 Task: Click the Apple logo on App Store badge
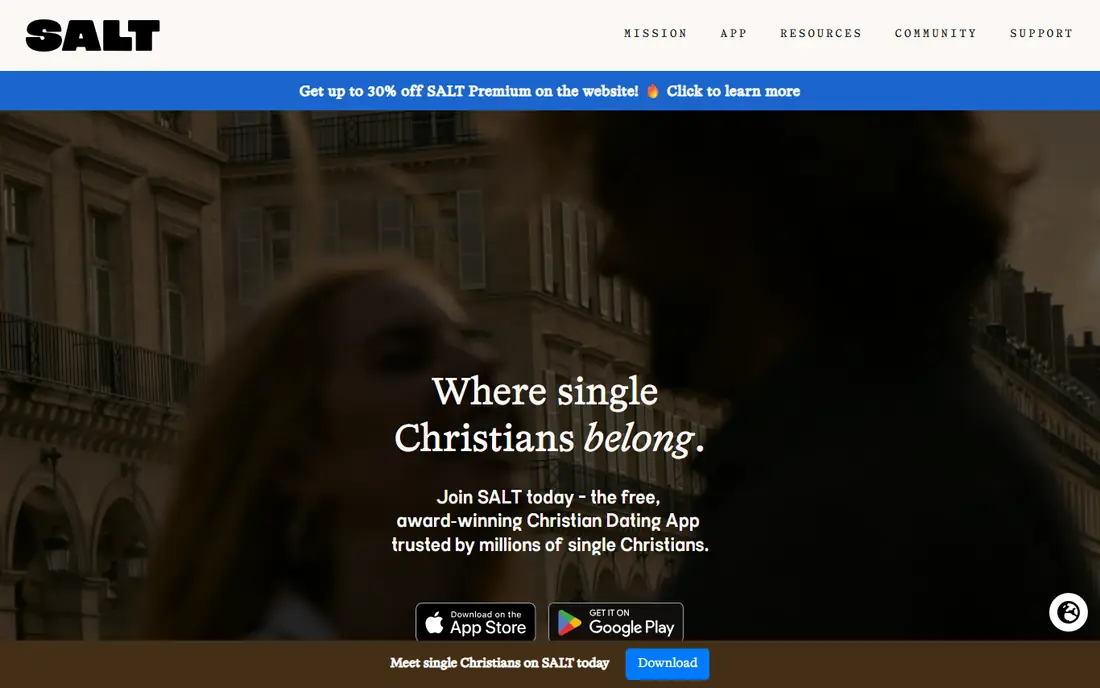click(x=434, y=623)
